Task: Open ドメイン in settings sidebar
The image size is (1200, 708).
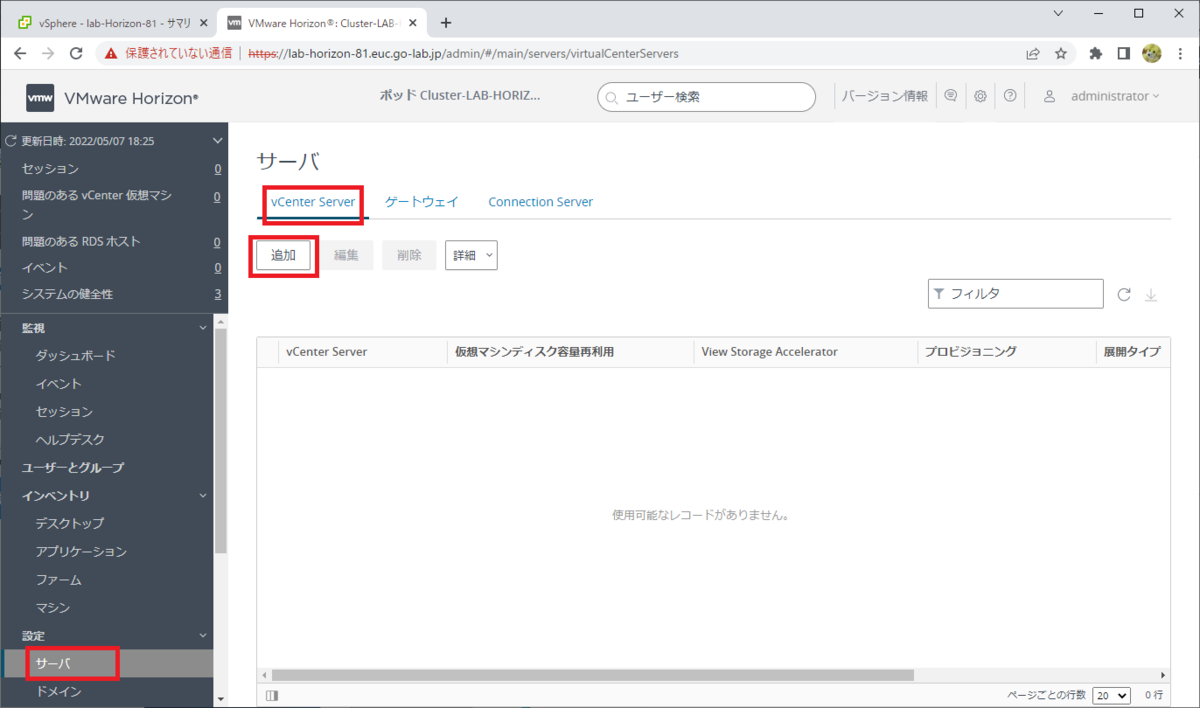Action: (x=59, y=691)
